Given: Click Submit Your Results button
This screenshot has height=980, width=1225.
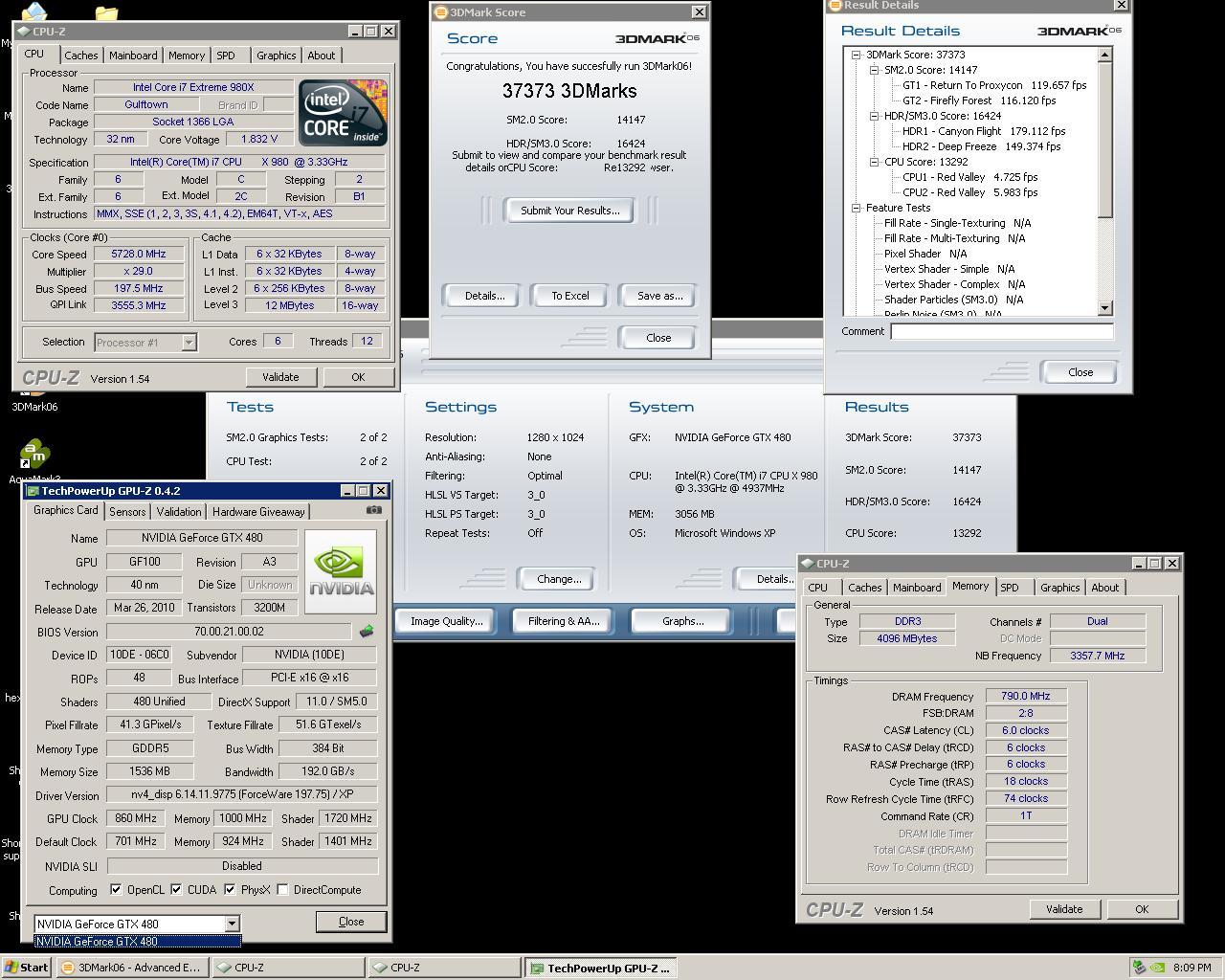Looking at the screenshot, I should tap(569, 211).
